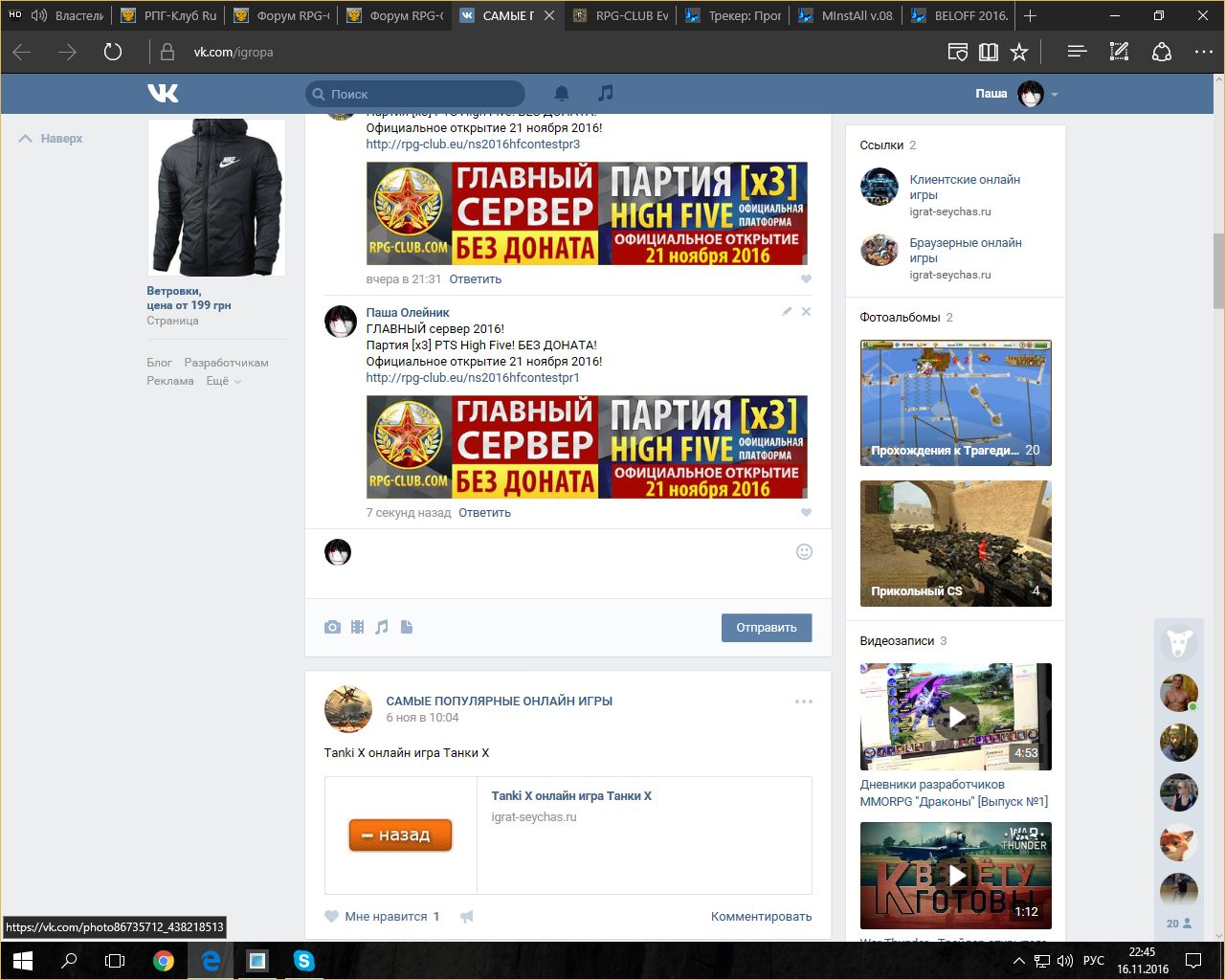This screenshot has height=980, width=1225.
Task: Open a new browser tab with plus button
Action: 1030,15
